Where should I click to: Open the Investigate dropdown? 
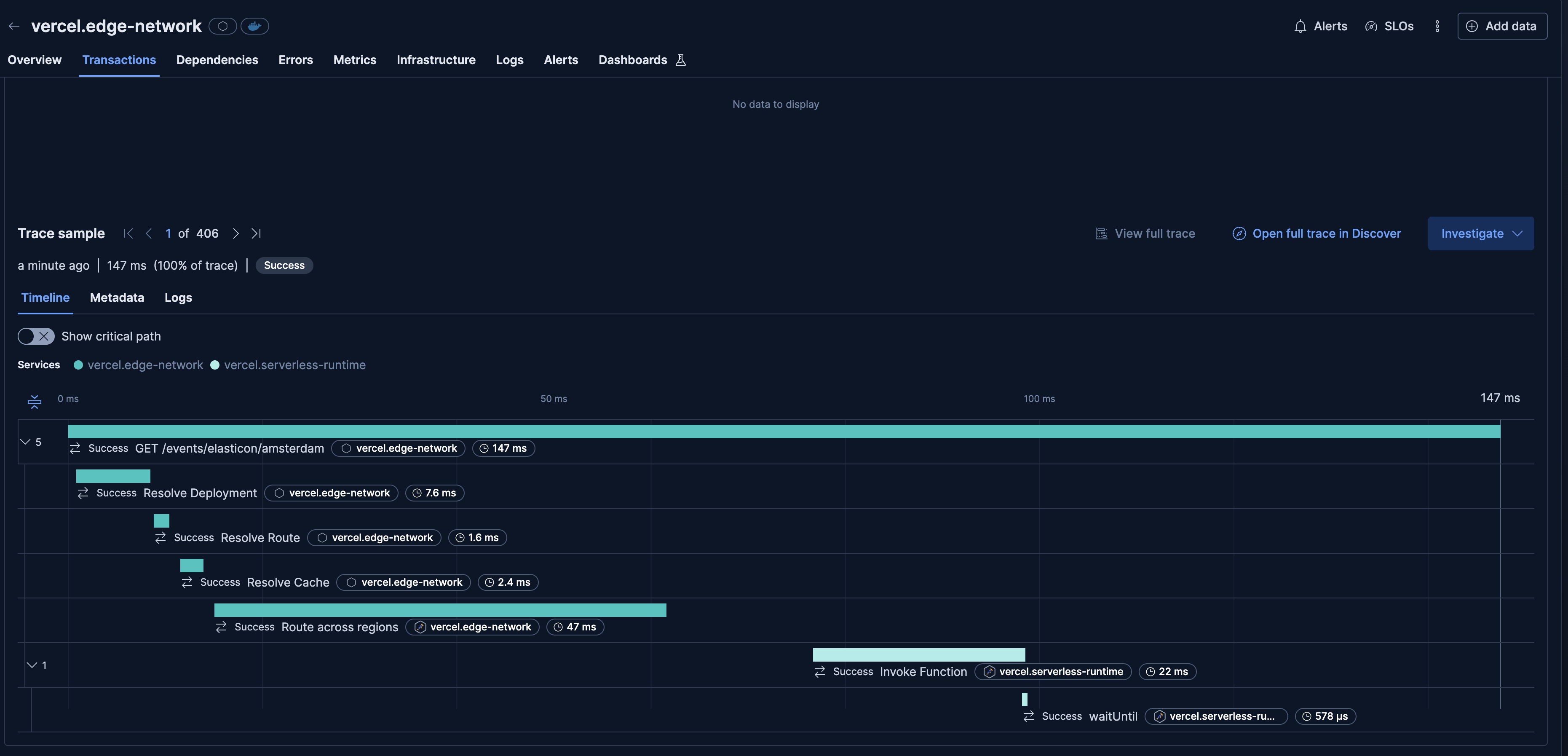1481,234
